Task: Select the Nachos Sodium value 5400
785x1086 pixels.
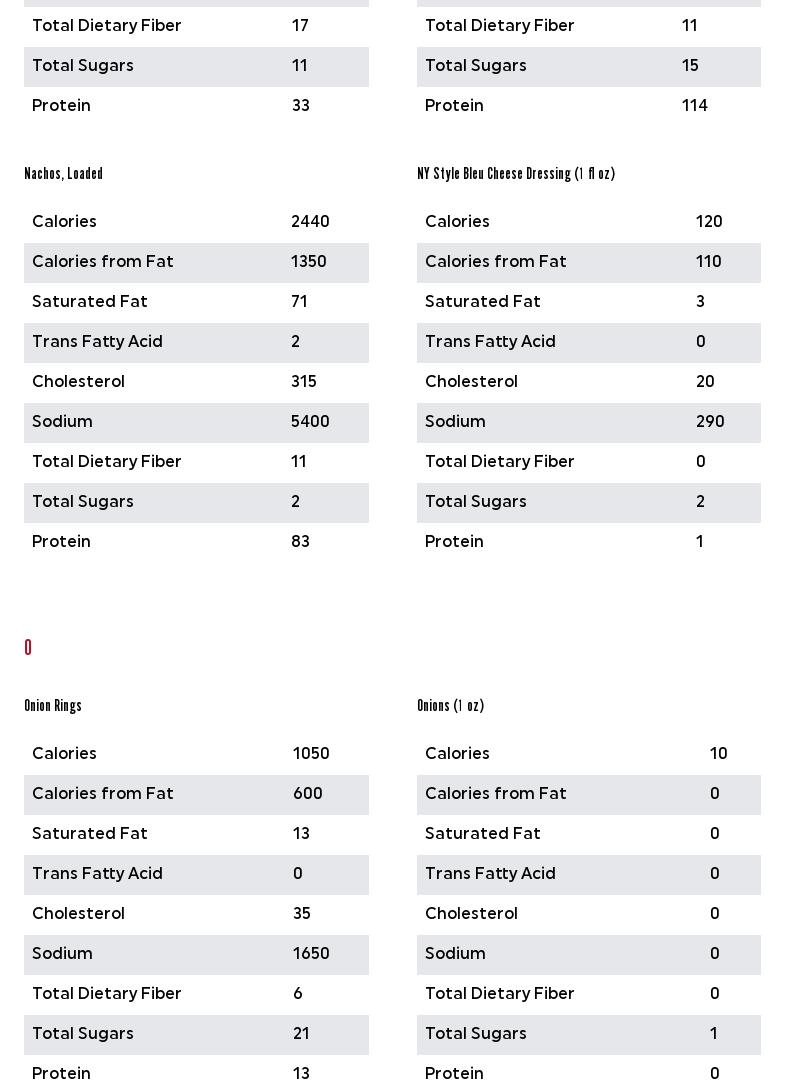Action: point(310,422)
